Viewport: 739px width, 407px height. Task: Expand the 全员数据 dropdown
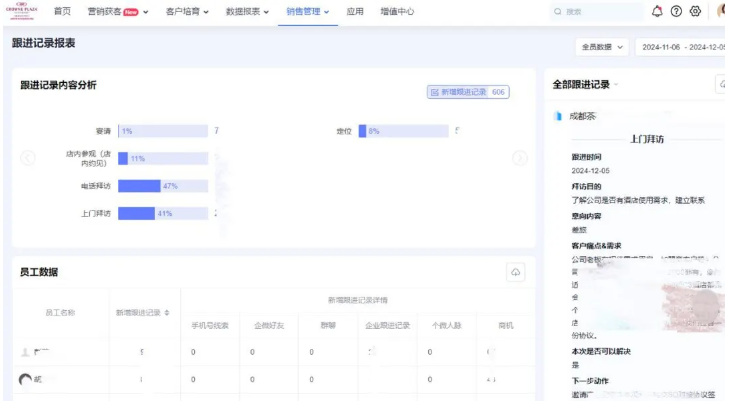tap(601, 46)
